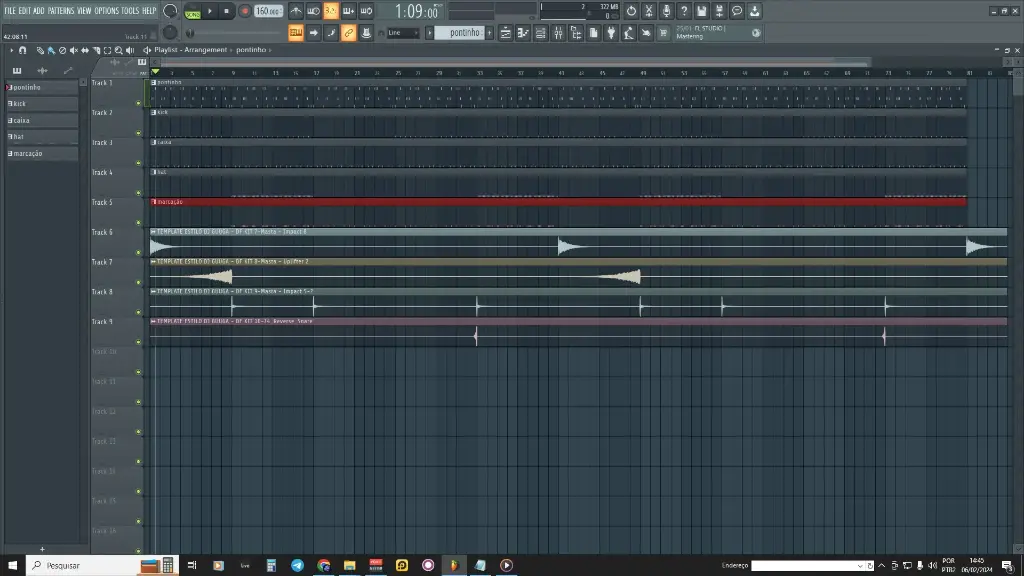This screenshot has height=576, width=1024.
Task: Open the Playlist options arrow menu
Action: (11, 50)
